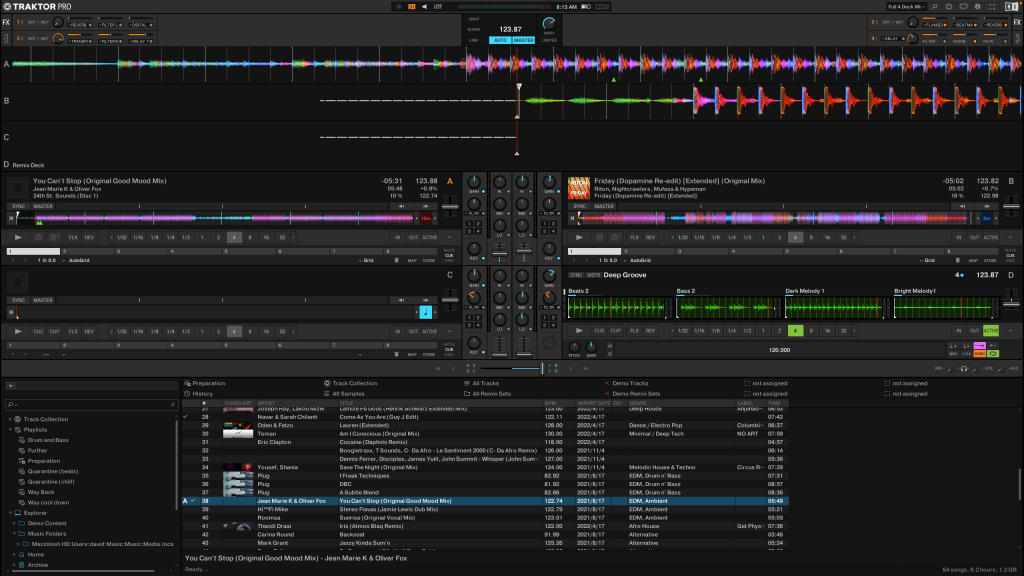The image size is (1024, 576).
Task: Delete the cue point on deck B (trash icon)
Action: pyautogui.click(x=957, y=261)
